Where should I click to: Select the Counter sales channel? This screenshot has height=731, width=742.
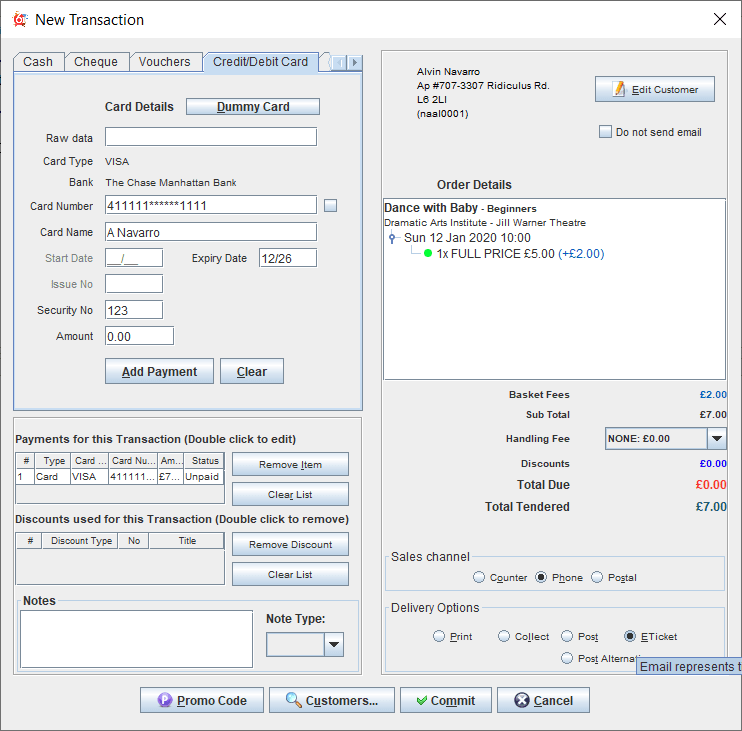[x=480, y=577]
